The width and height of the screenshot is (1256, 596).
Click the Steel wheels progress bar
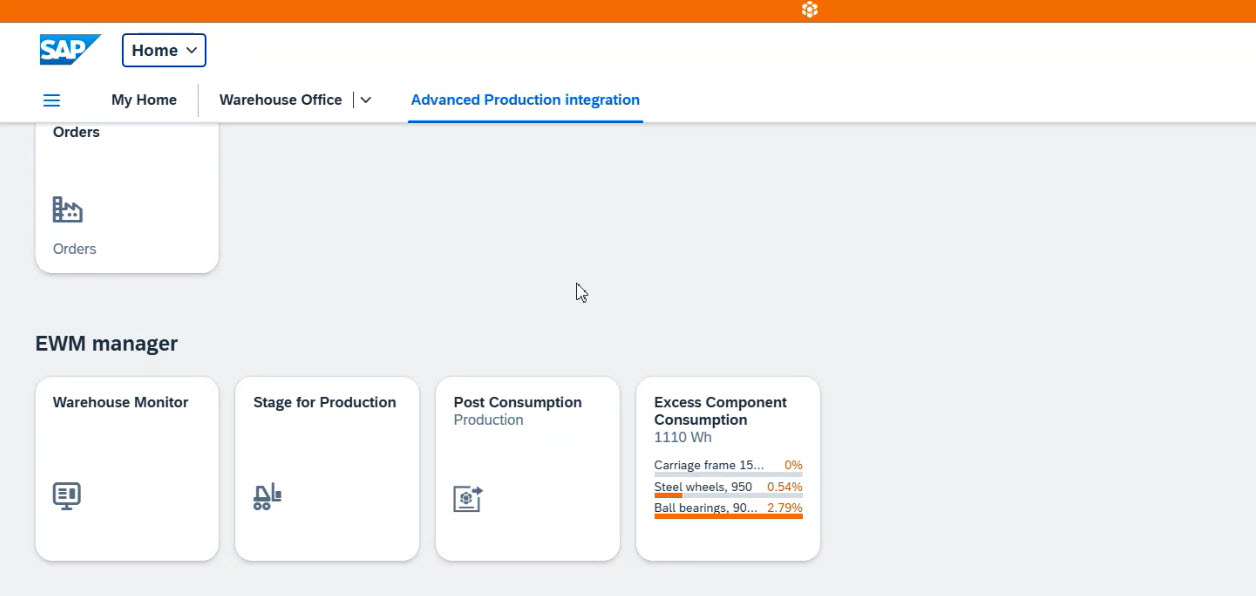(728, 495)
